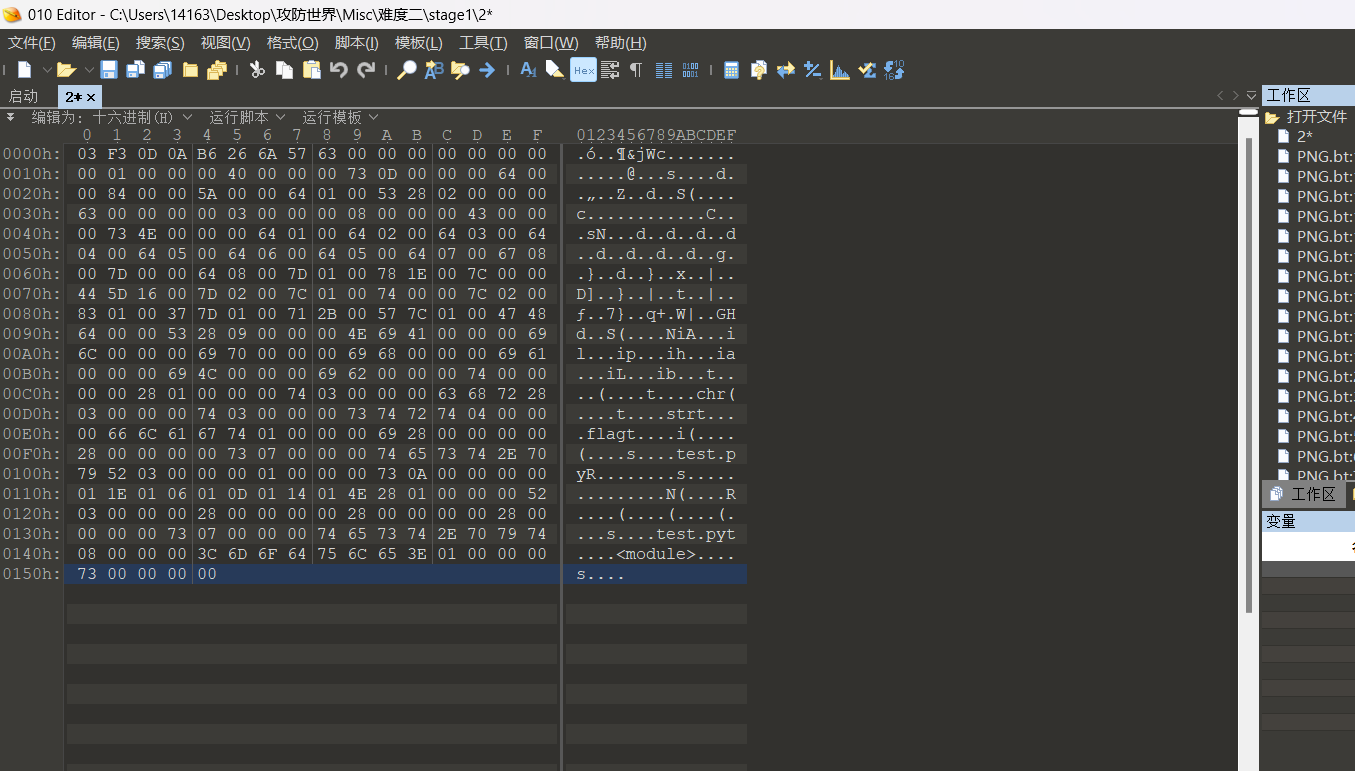The width and height of the screenshot is (1355, 771).
Task: Run the checksum tool
Action: point(866,69)
